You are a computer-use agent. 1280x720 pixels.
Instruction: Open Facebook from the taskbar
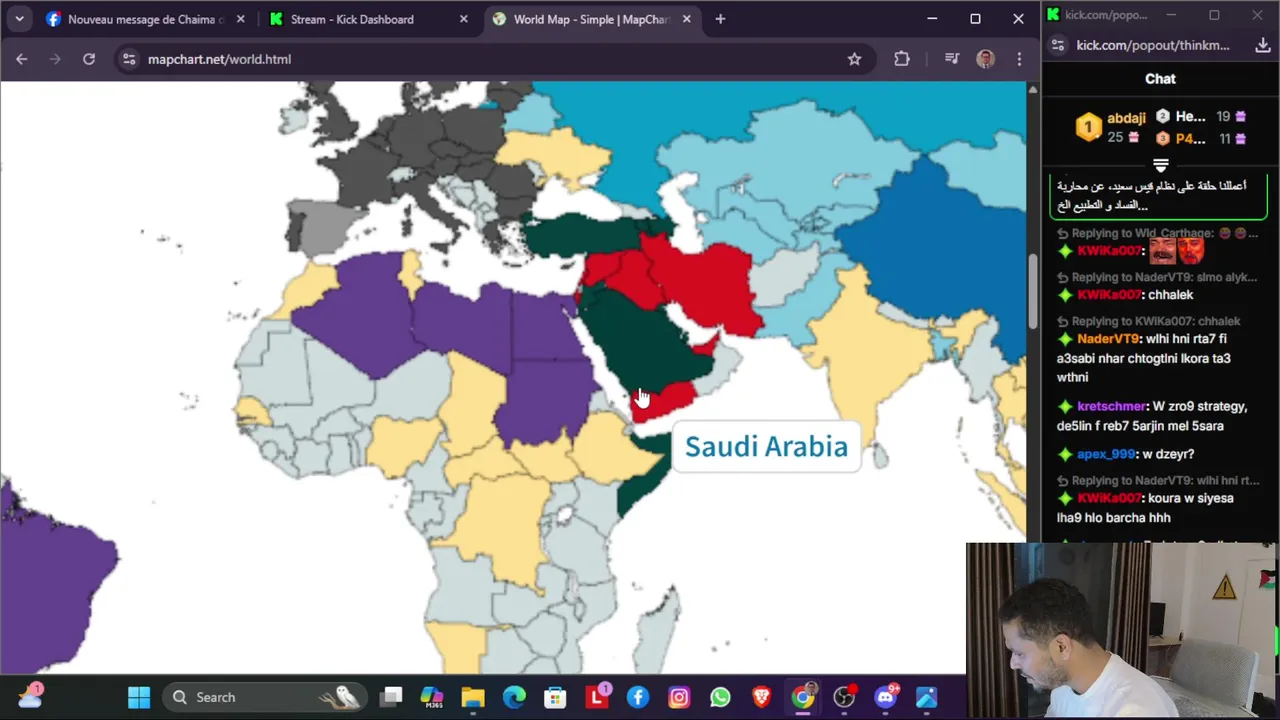(x=638, y=697)
